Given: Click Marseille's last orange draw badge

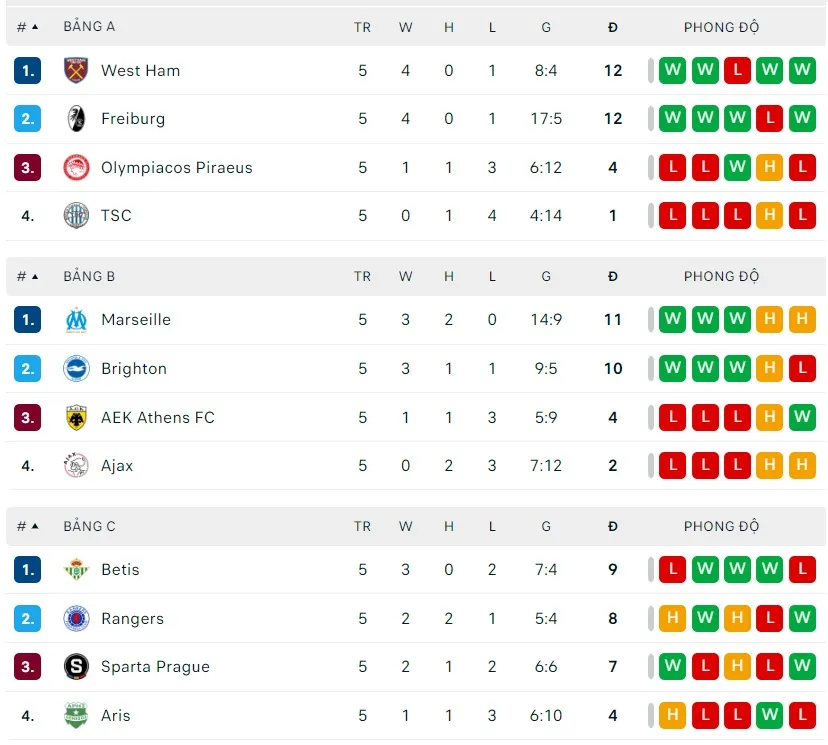Looking at the screenshot, I should pos(802,320).
